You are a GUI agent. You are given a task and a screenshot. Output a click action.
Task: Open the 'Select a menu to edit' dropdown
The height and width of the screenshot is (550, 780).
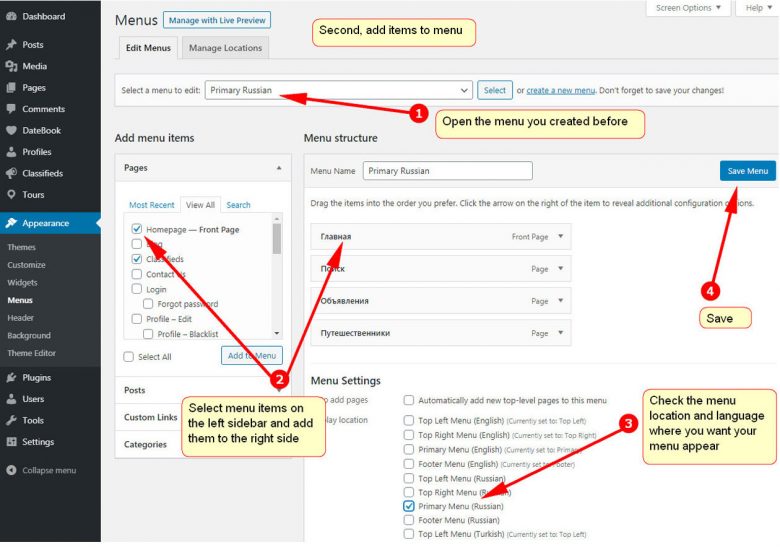point(338,90)
